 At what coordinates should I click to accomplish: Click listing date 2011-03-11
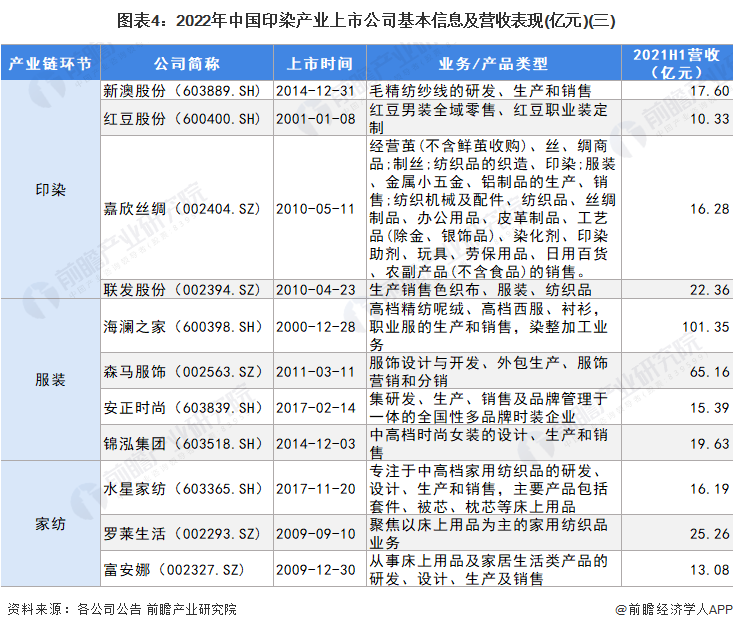(x=316, y=372)
